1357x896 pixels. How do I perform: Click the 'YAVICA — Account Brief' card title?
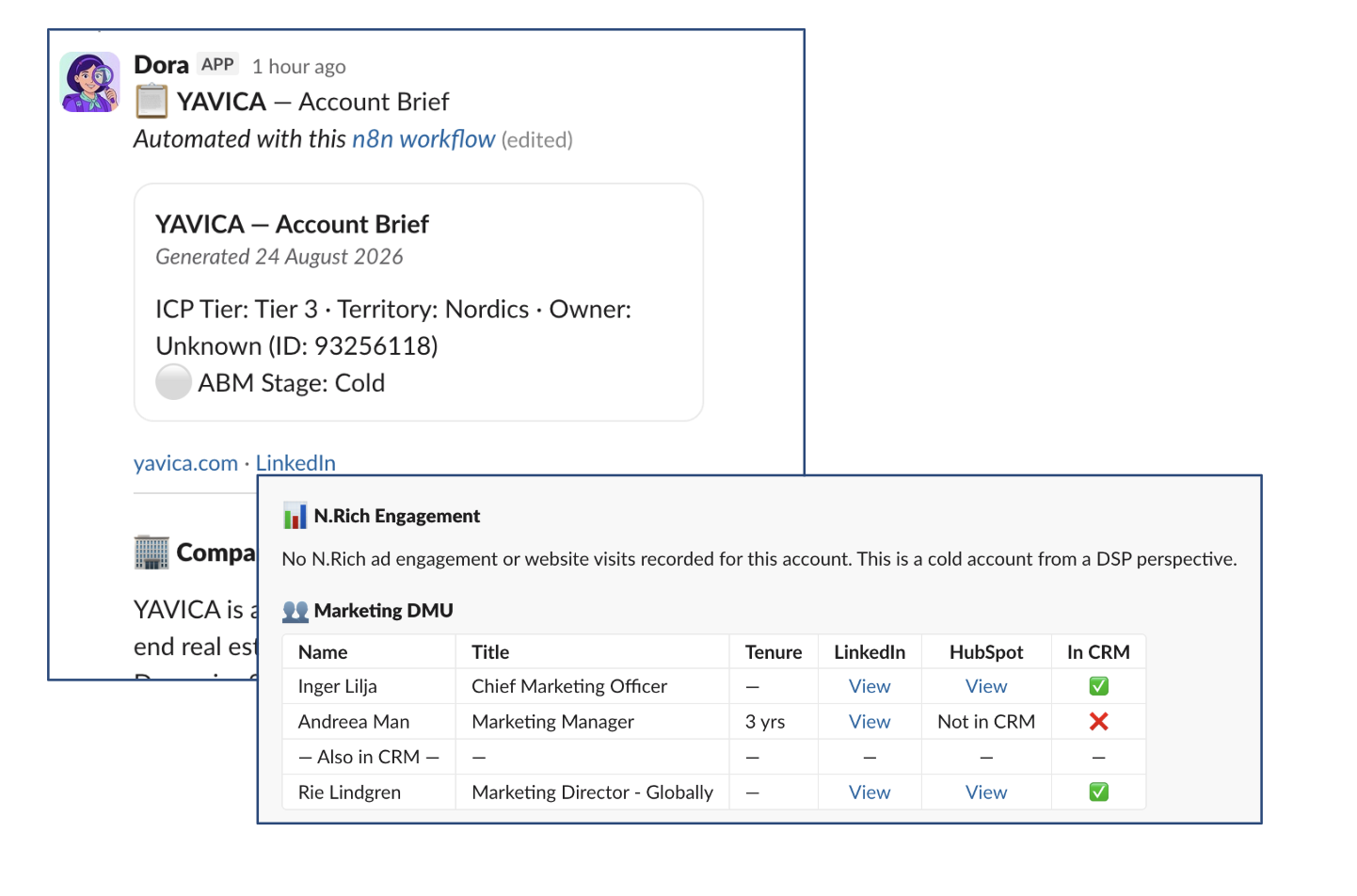point(292,224)
